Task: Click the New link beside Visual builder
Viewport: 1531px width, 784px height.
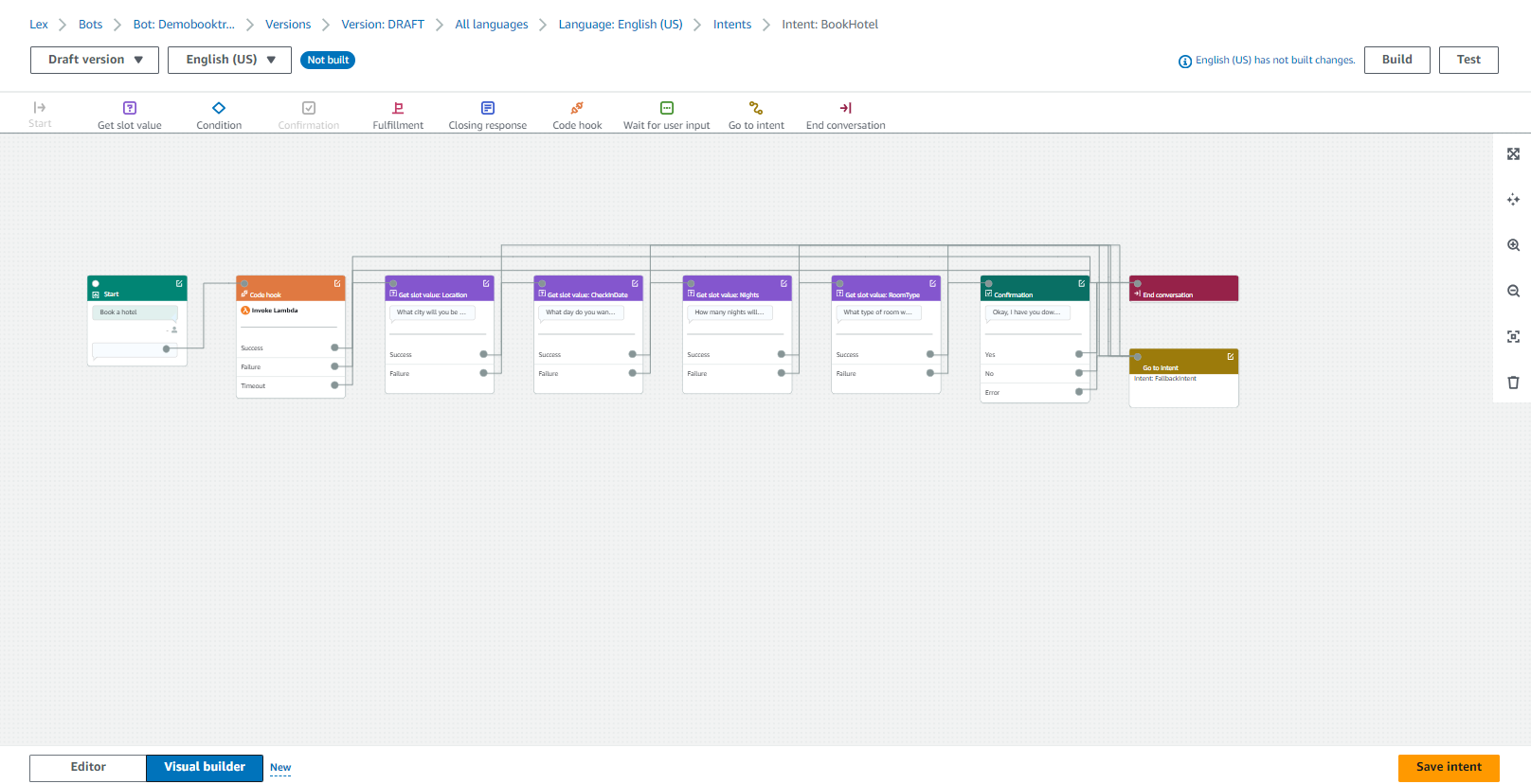Action: (x=280, y=768)
